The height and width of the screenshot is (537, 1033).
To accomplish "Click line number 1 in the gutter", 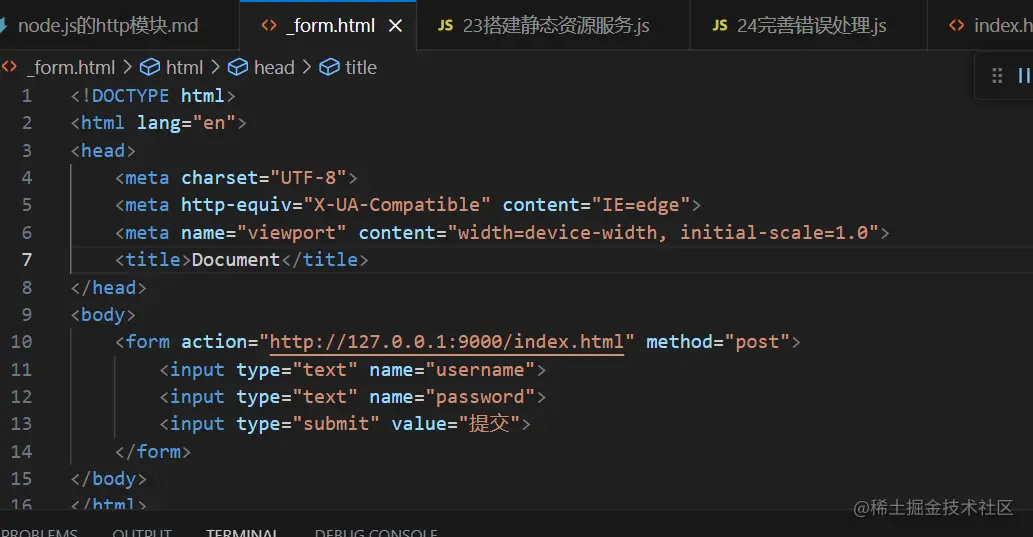I will [26, 96].
